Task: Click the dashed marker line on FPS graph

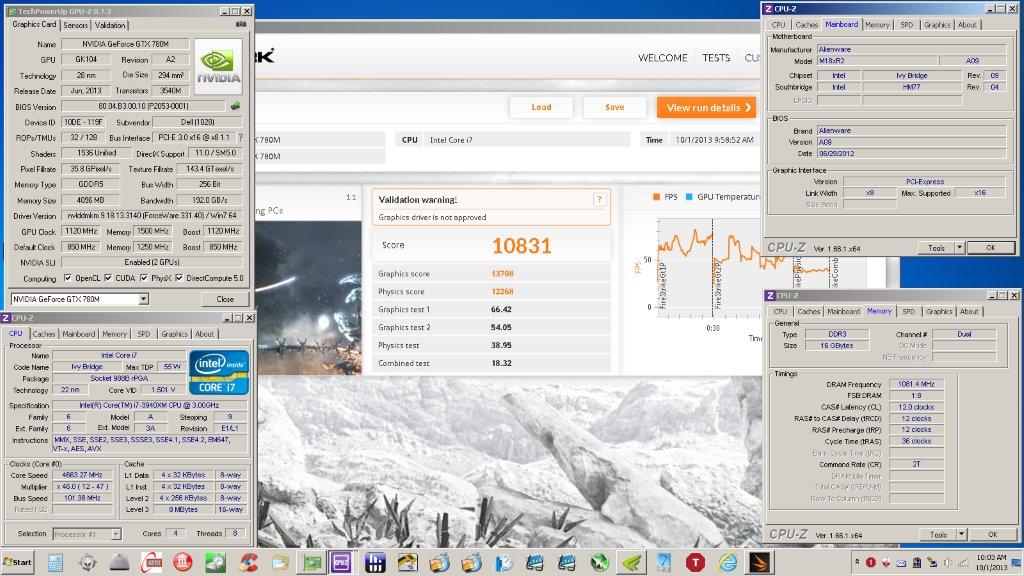Action: (x=712, y=268)
